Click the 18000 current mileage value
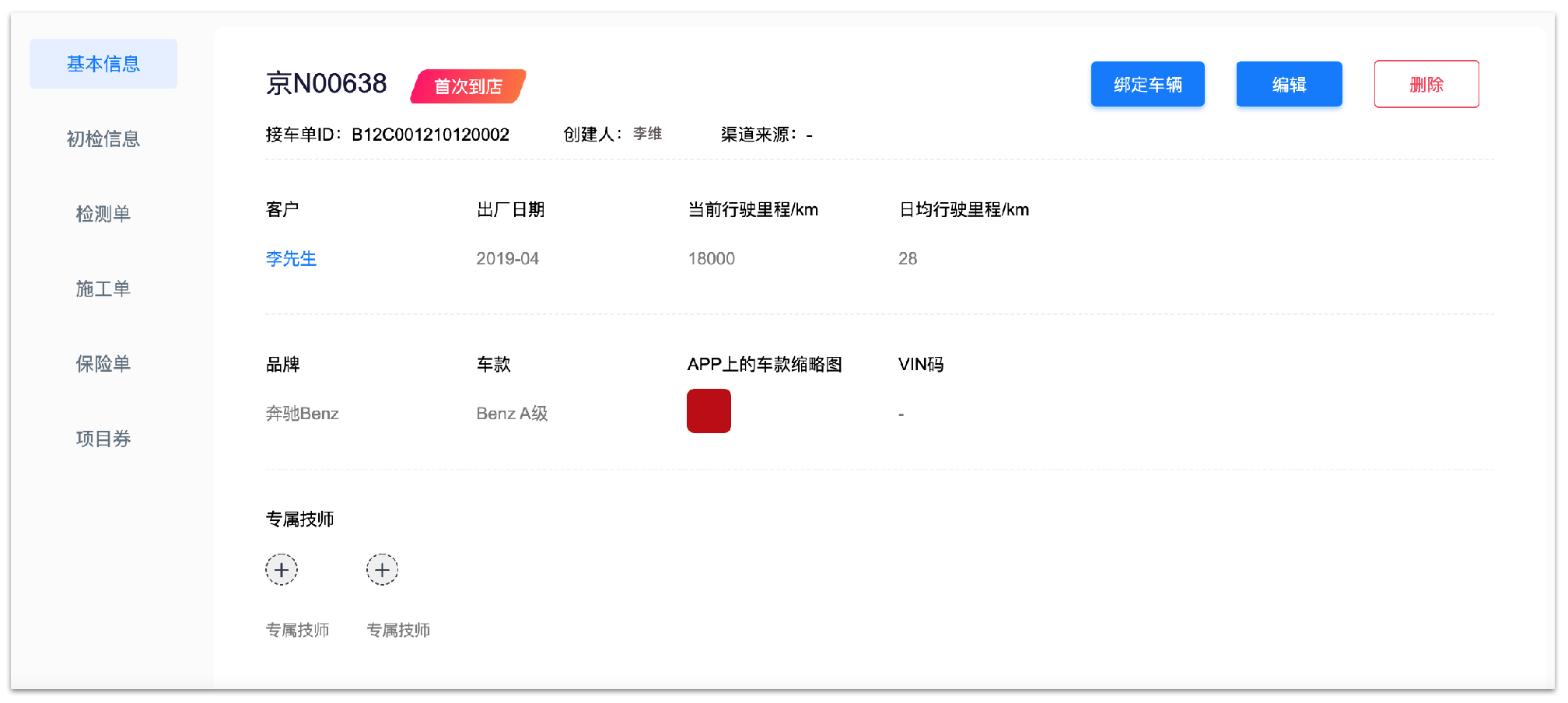 711,259
